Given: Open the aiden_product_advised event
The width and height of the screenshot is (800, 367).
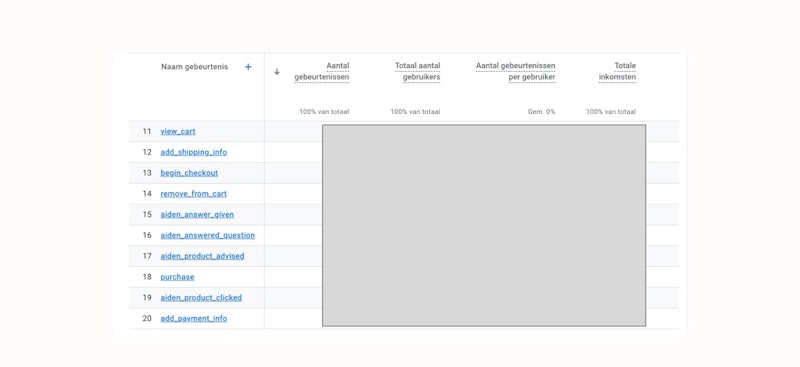Looking at the screenshot, I should (202, 256).
